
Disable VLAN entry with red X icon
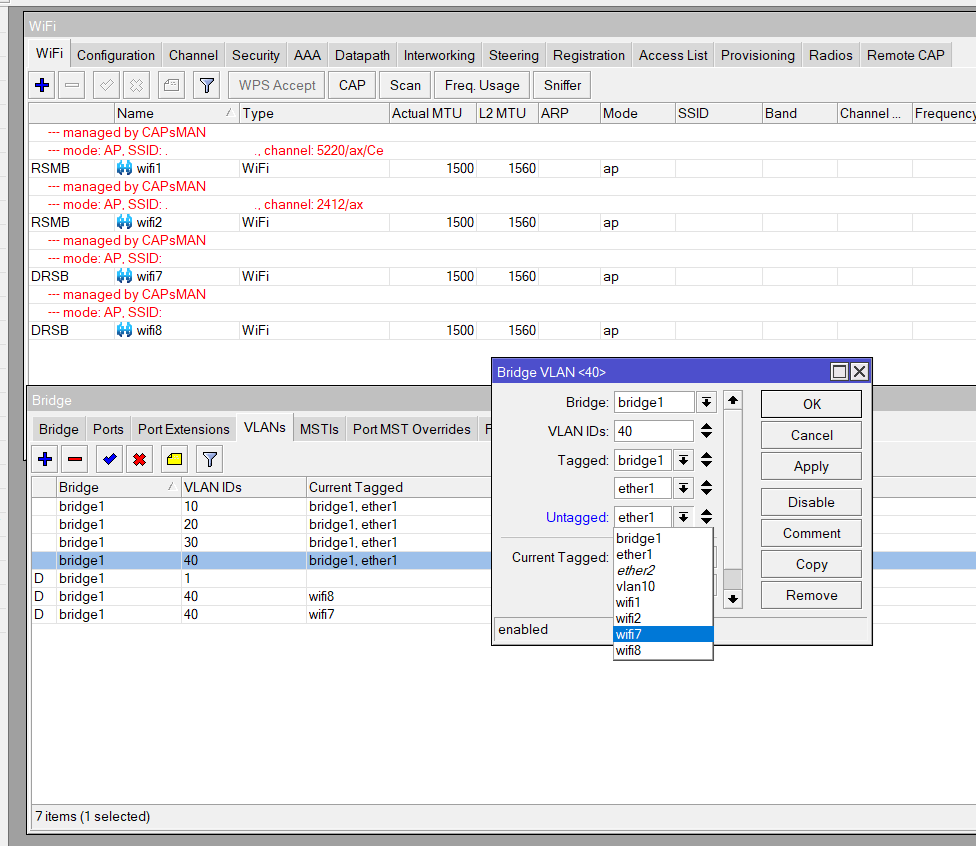140,459
